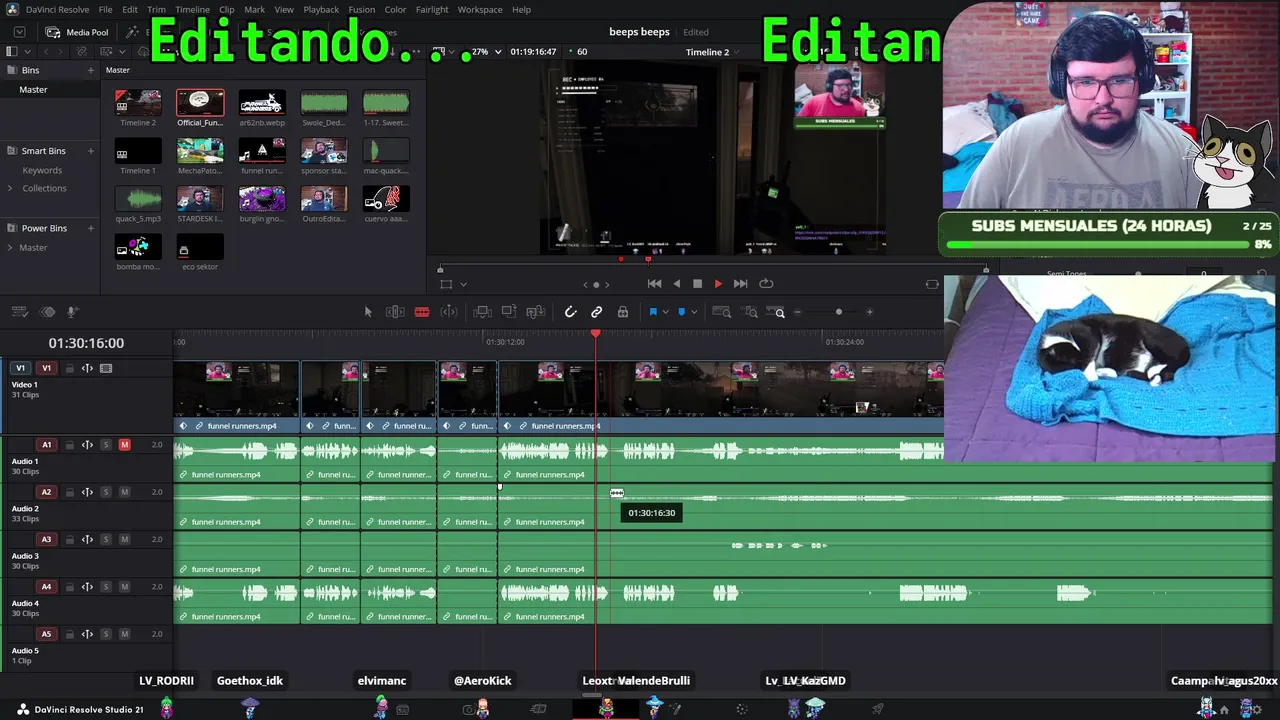Click the Overwrite Clip toolbar icon
The image size is (1280, 720).
coord(509,312)
